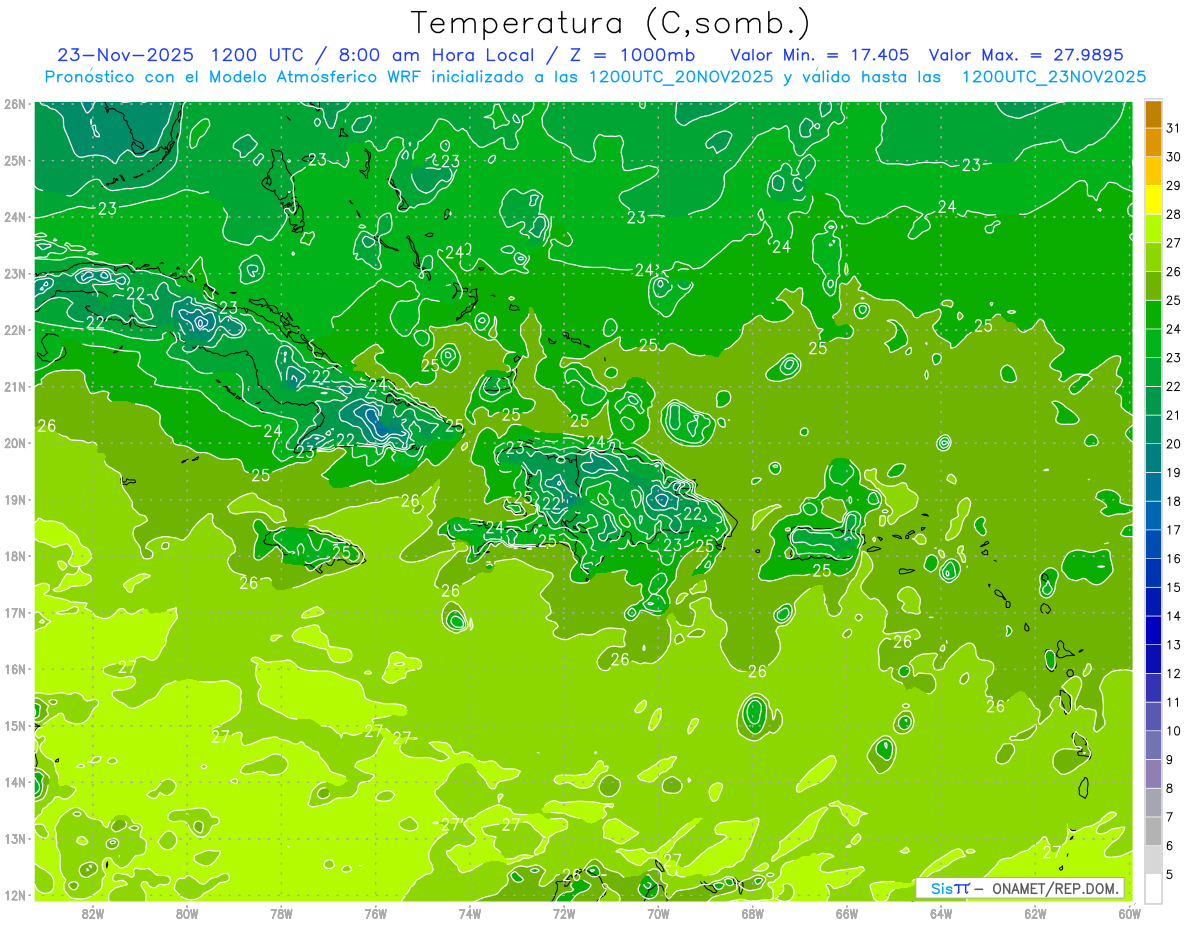
Task: Pick the brown-orange swatch above 31
Action: [x=1153, y=114]
